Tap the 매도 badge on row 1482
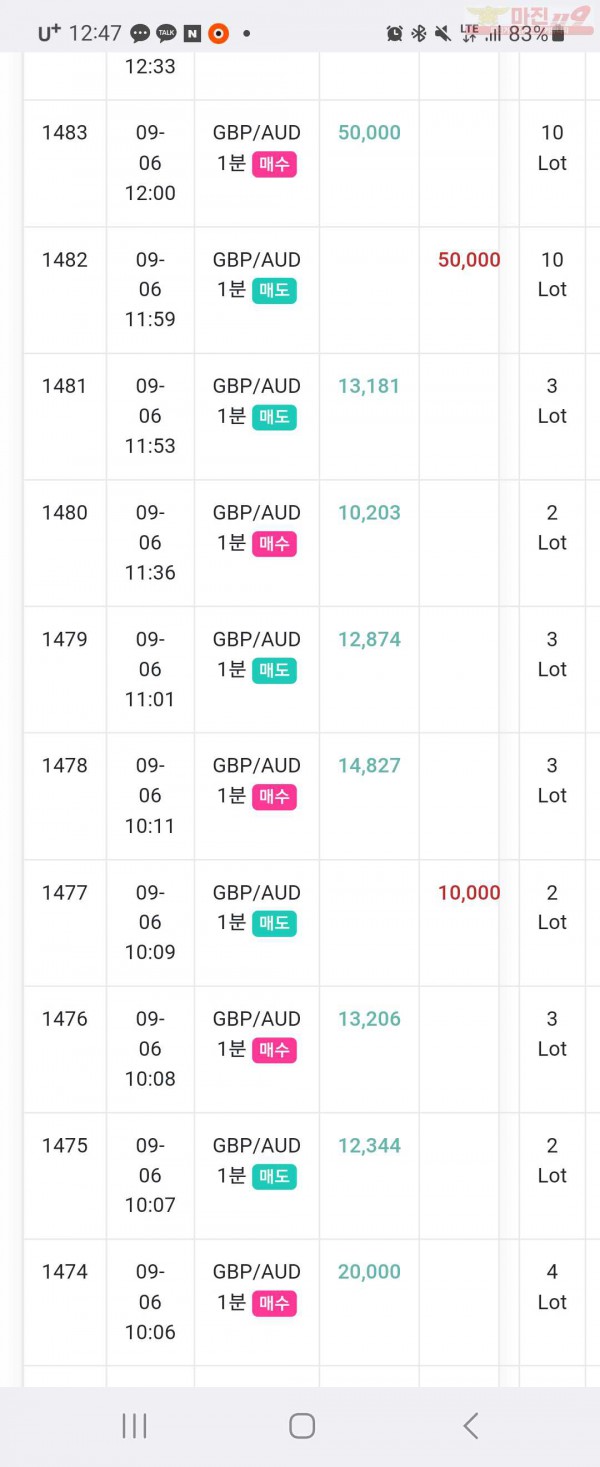 [274, 290]
